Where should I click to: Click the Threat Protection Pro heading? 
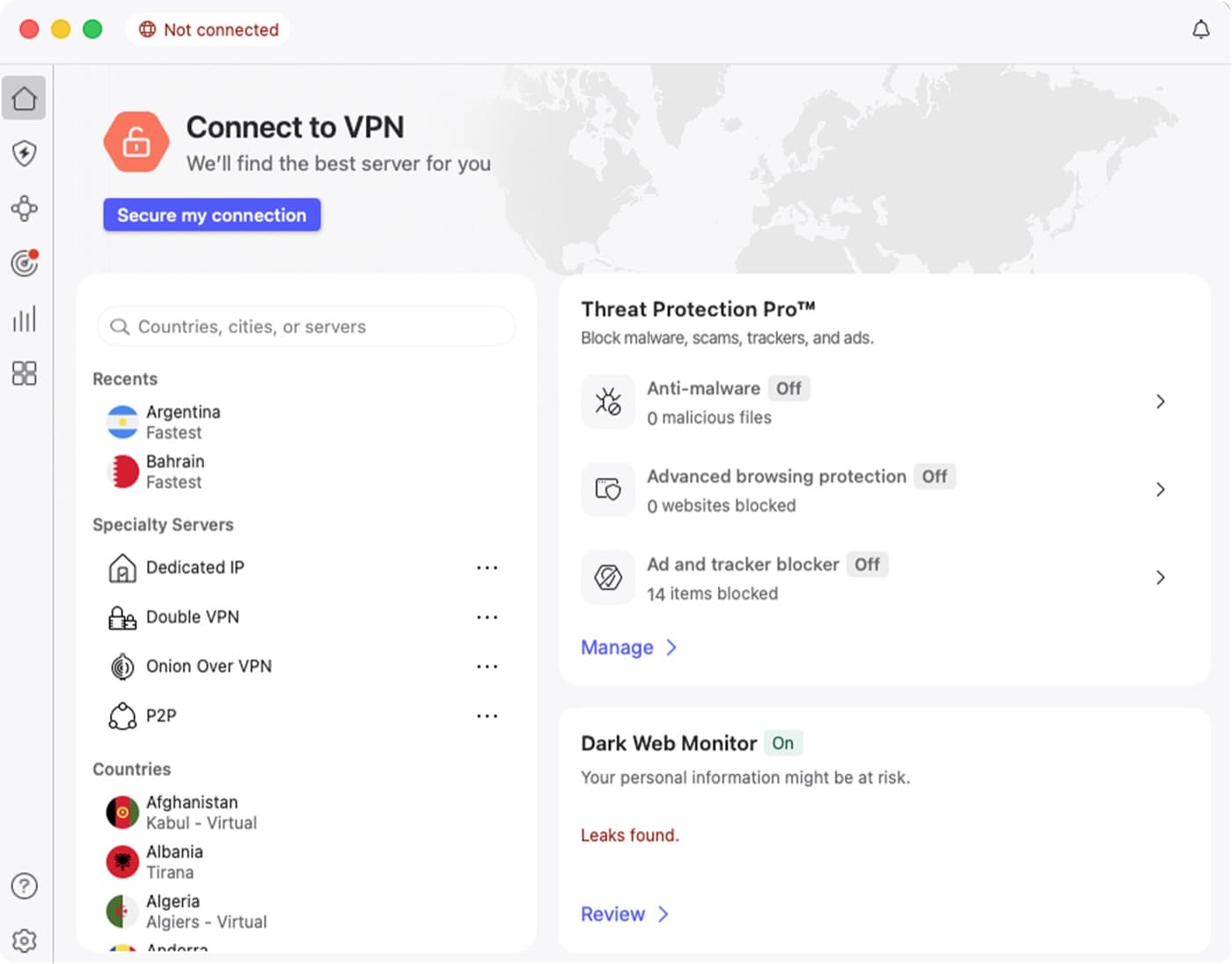coord(698,310)
